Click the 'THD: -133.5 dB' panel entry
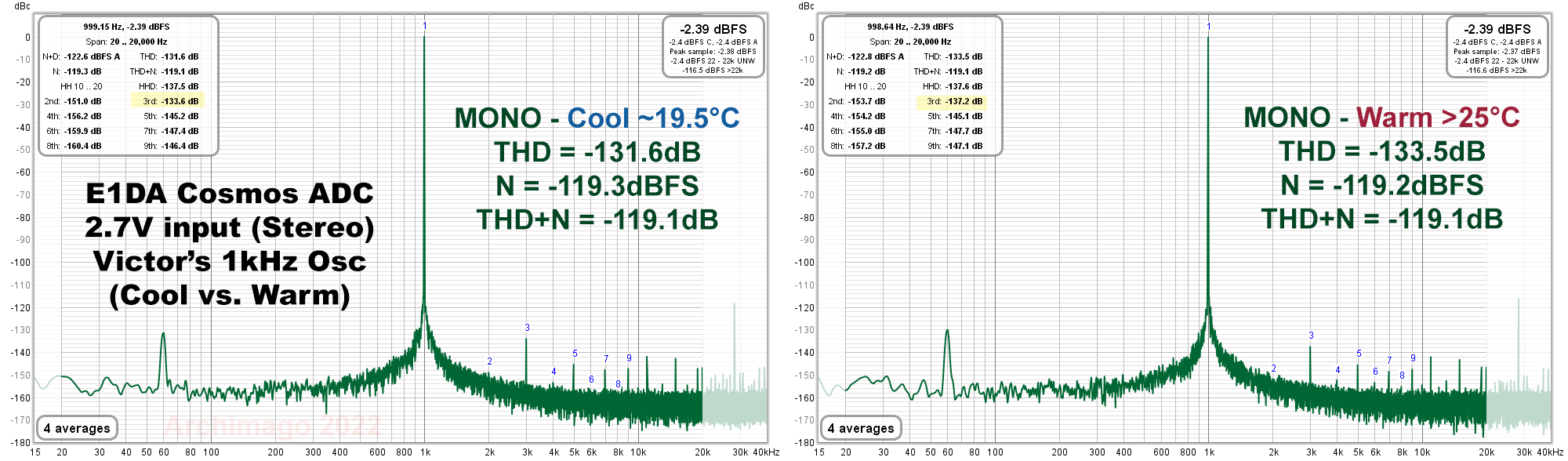Screen dimensions: 1568x461 coord(953,56)
